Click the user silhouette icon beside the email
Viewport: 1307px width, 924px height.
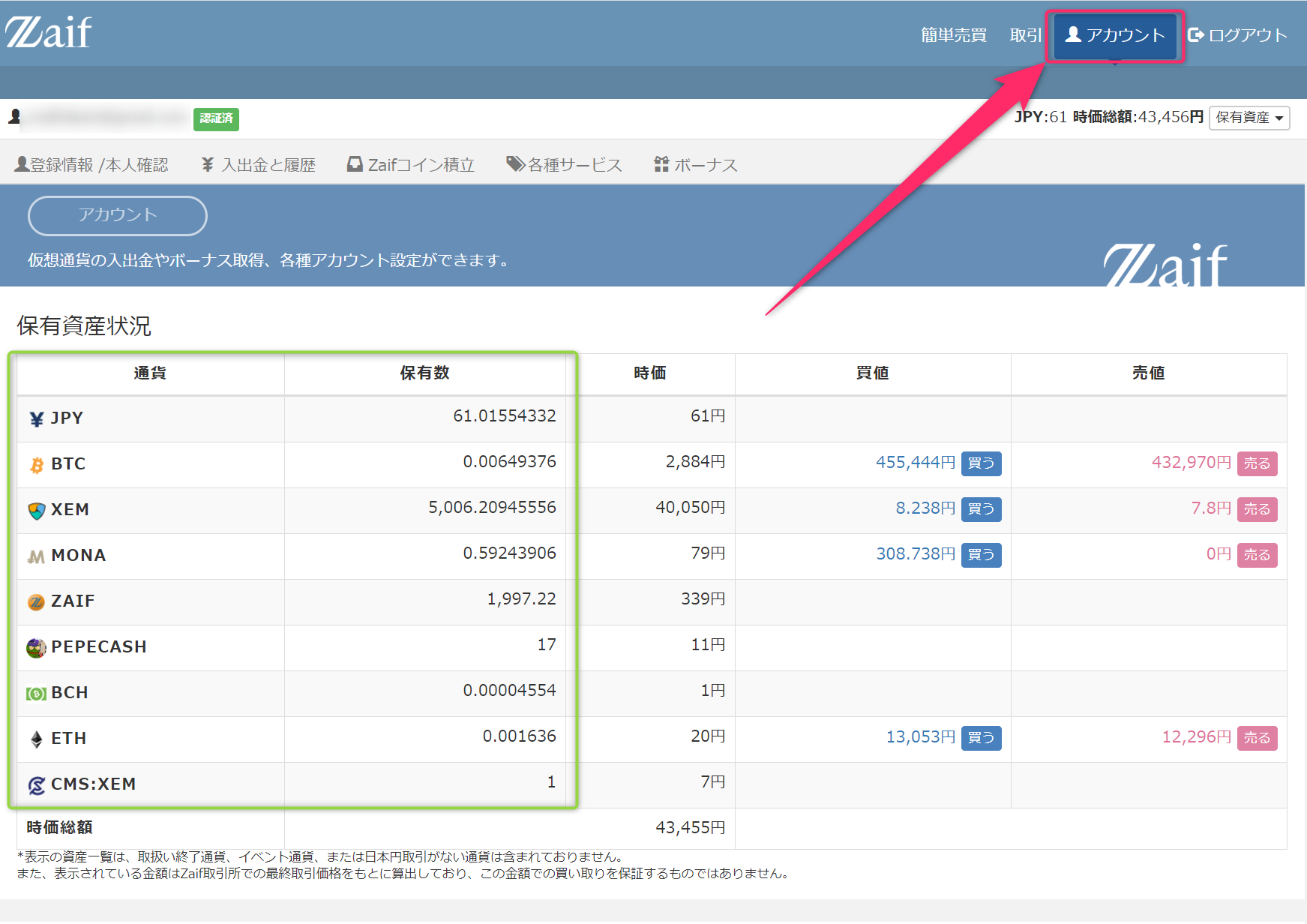point(14,116)
